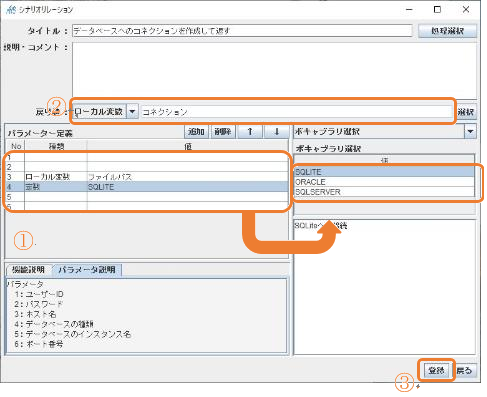Switch to the 機能説明 tab
Screen dimensions: 487x397
tap(29, 270)
